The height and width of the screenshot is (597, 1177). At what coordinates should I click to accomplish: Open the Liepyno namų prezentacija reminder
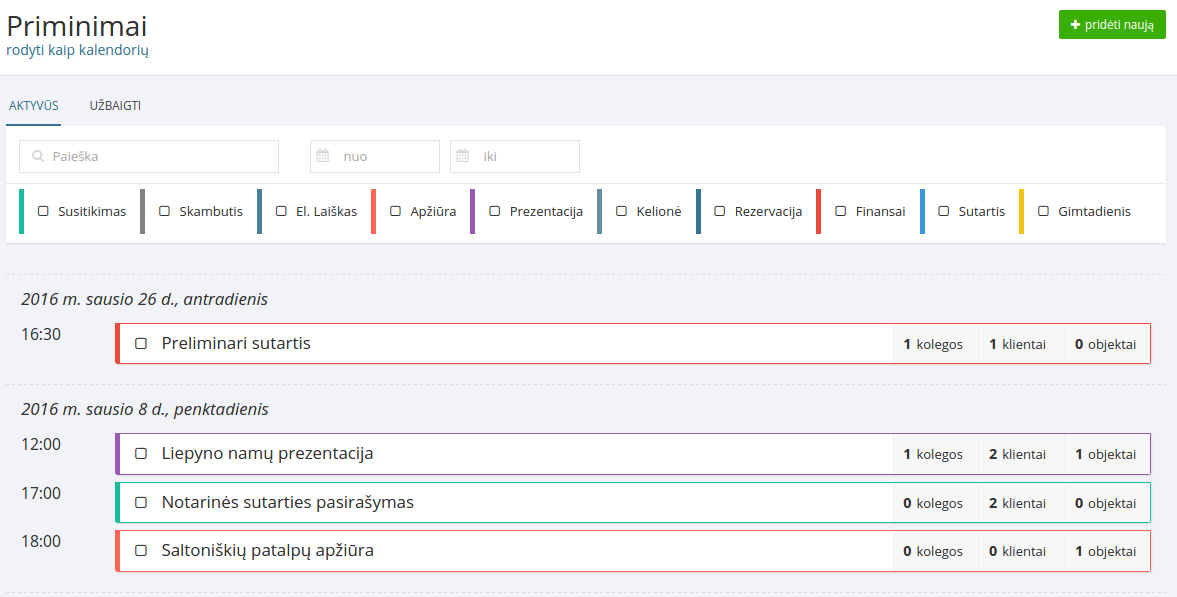pyautogui.click(x=267, y=454)
